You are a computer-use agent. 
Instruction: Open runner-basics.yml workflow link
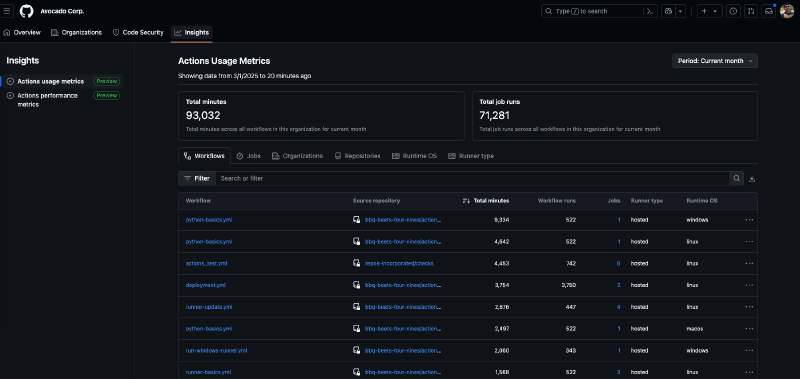(208, 372)
